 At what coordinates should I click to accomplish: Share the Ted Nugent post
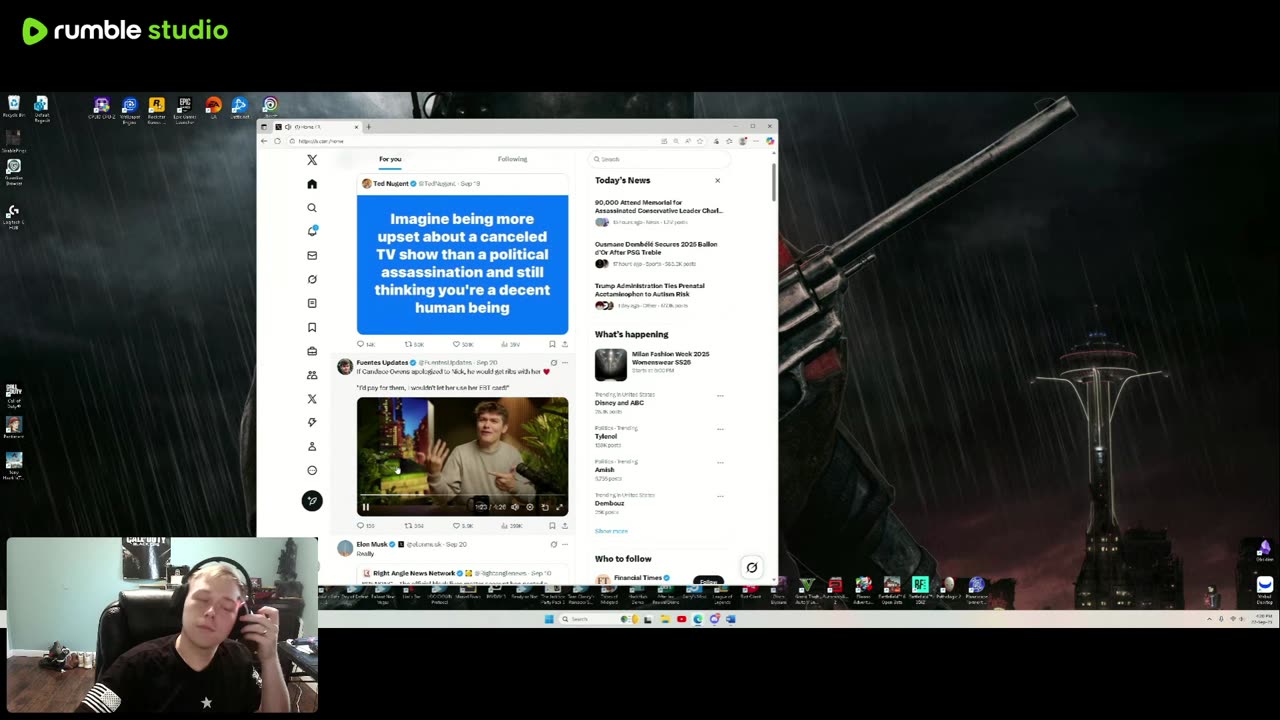click(x=564, y=344)
